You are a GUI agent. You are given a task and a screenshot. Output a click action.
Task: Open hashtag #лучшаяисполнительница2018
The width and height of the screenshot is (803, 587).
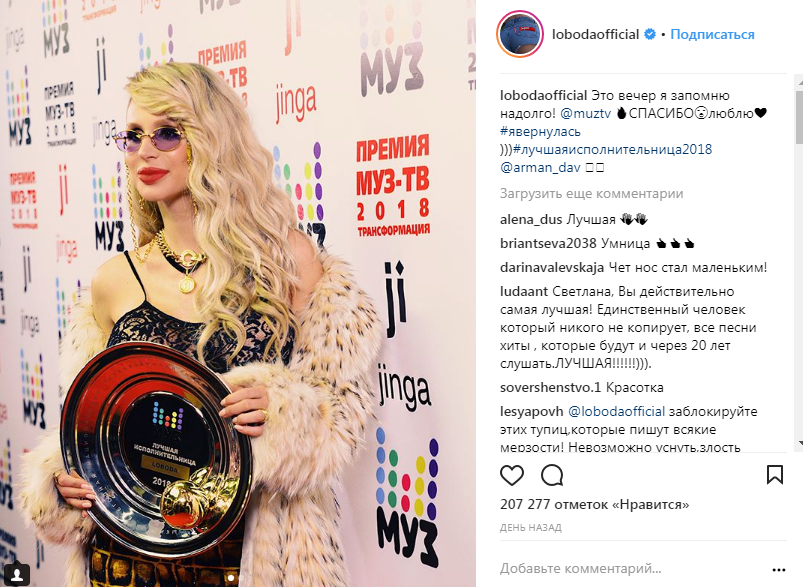click(612, 150)
